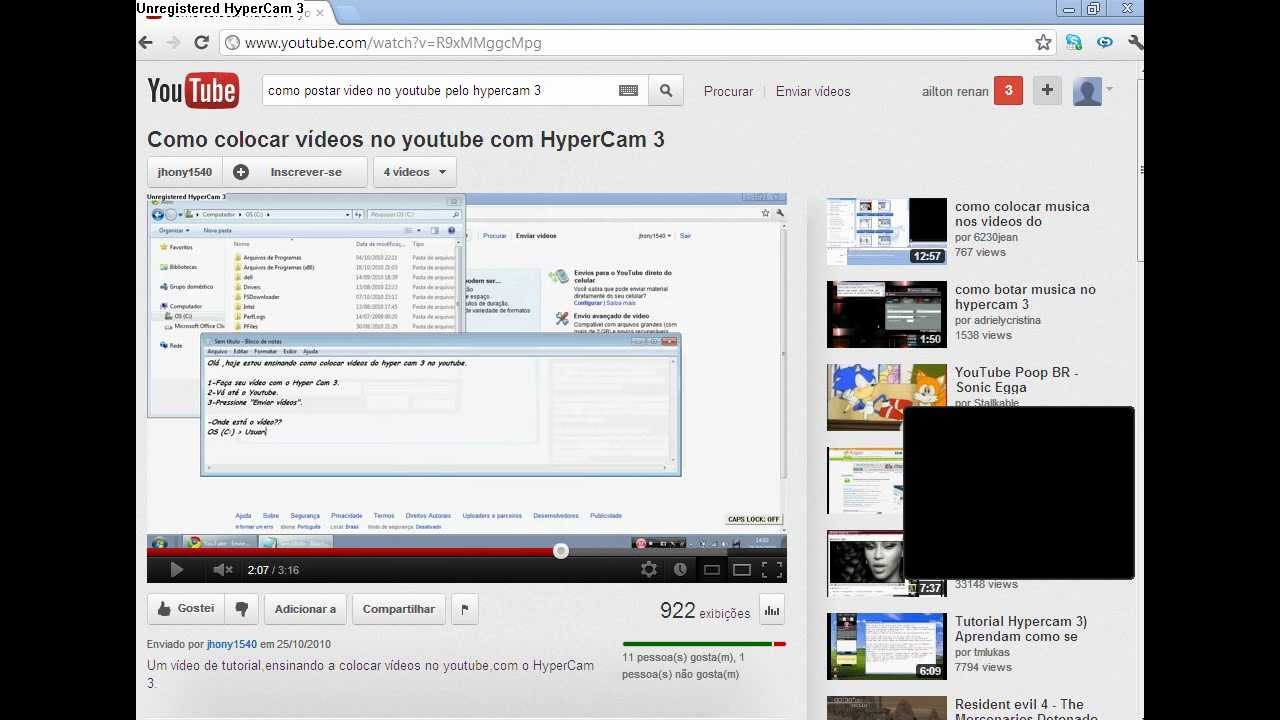This screenshot has width=1280, height=720.
Task: Click the blue chat bubble extension icon
Action: (1105, 42)
